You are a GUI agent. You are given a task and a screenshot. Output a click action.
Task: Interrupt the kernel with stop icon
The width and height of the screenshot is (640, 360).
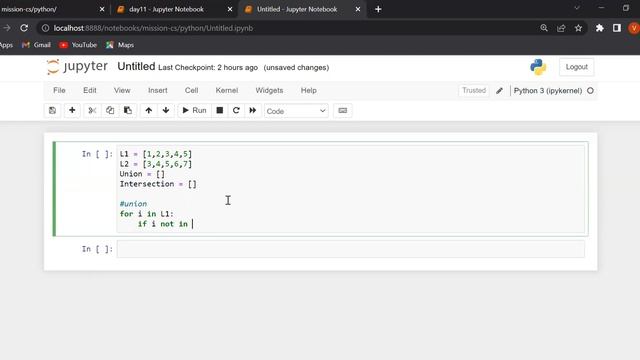[220, 111]
